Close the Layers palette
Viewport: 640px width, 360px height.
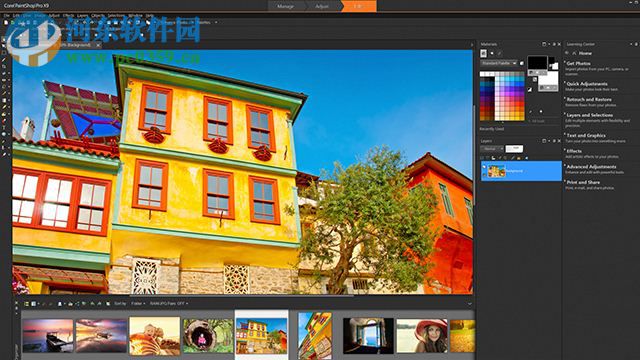[x=559, y=141]
